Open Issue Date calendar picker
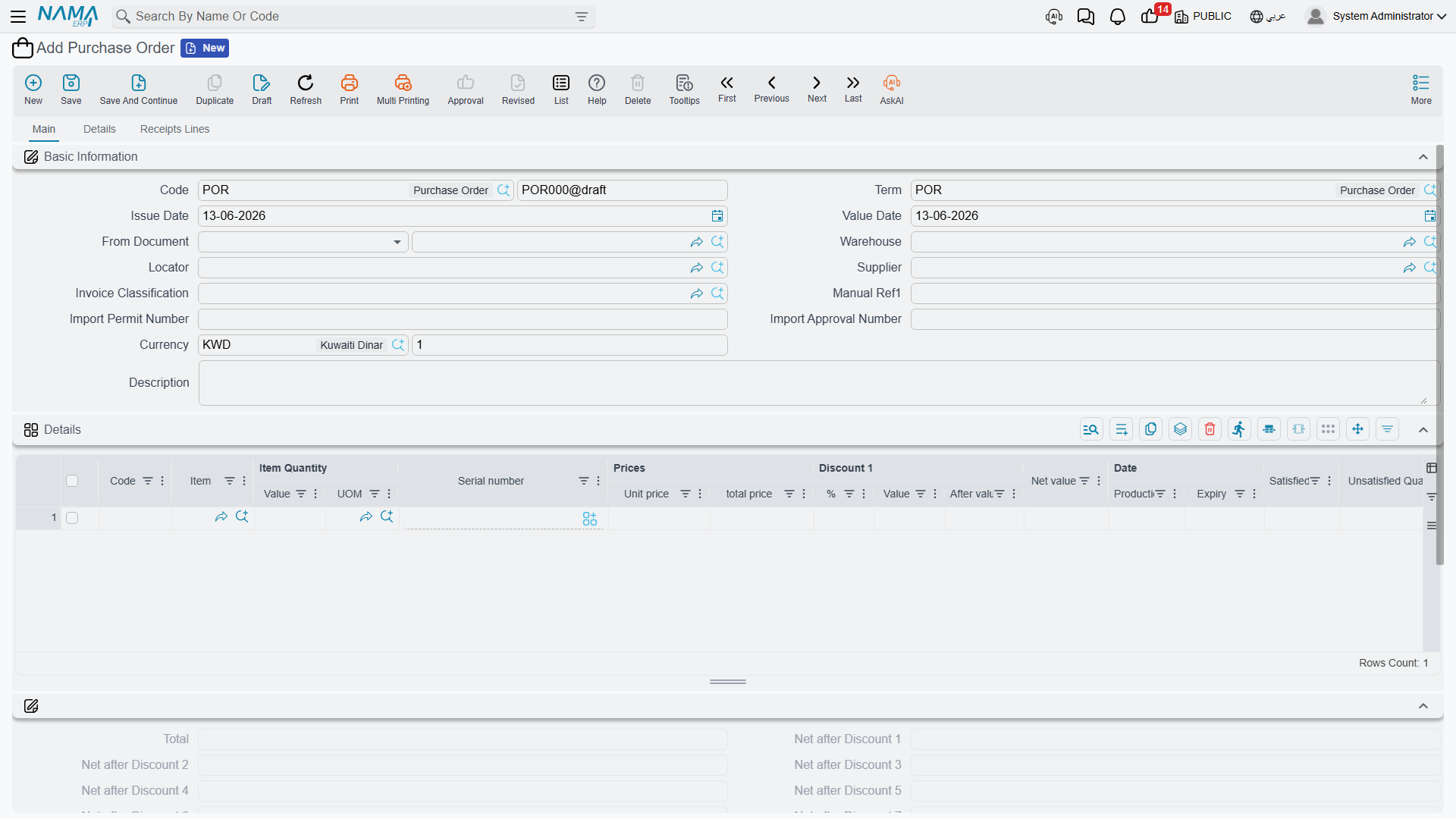This screenshot has height=819, width=1456. (717, 216)
